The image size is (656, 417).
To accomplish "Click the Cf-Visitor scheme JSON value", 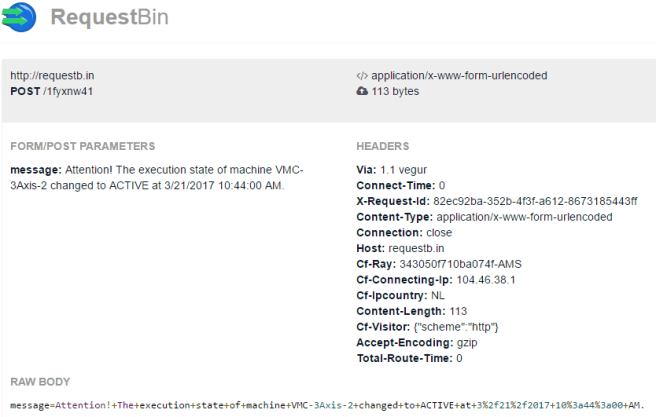I will pyautogui.click(x=455, y=327).
